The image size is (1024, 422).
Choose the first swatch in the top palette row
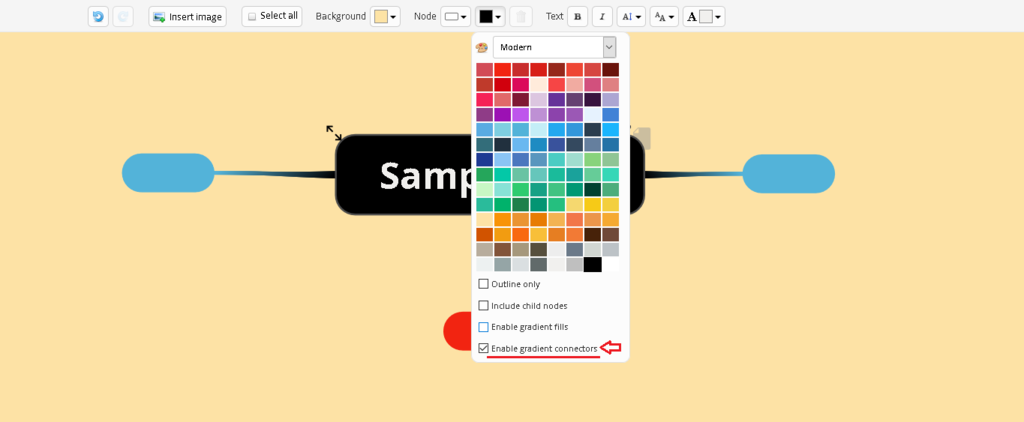pos(485,69)
